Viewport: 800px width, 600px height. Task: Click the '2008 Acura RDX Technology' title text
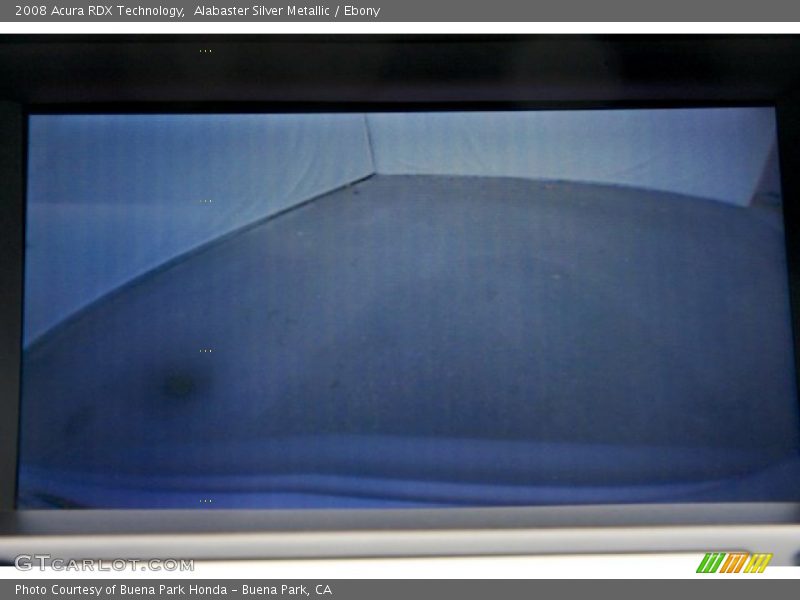[x=99, y=11]
